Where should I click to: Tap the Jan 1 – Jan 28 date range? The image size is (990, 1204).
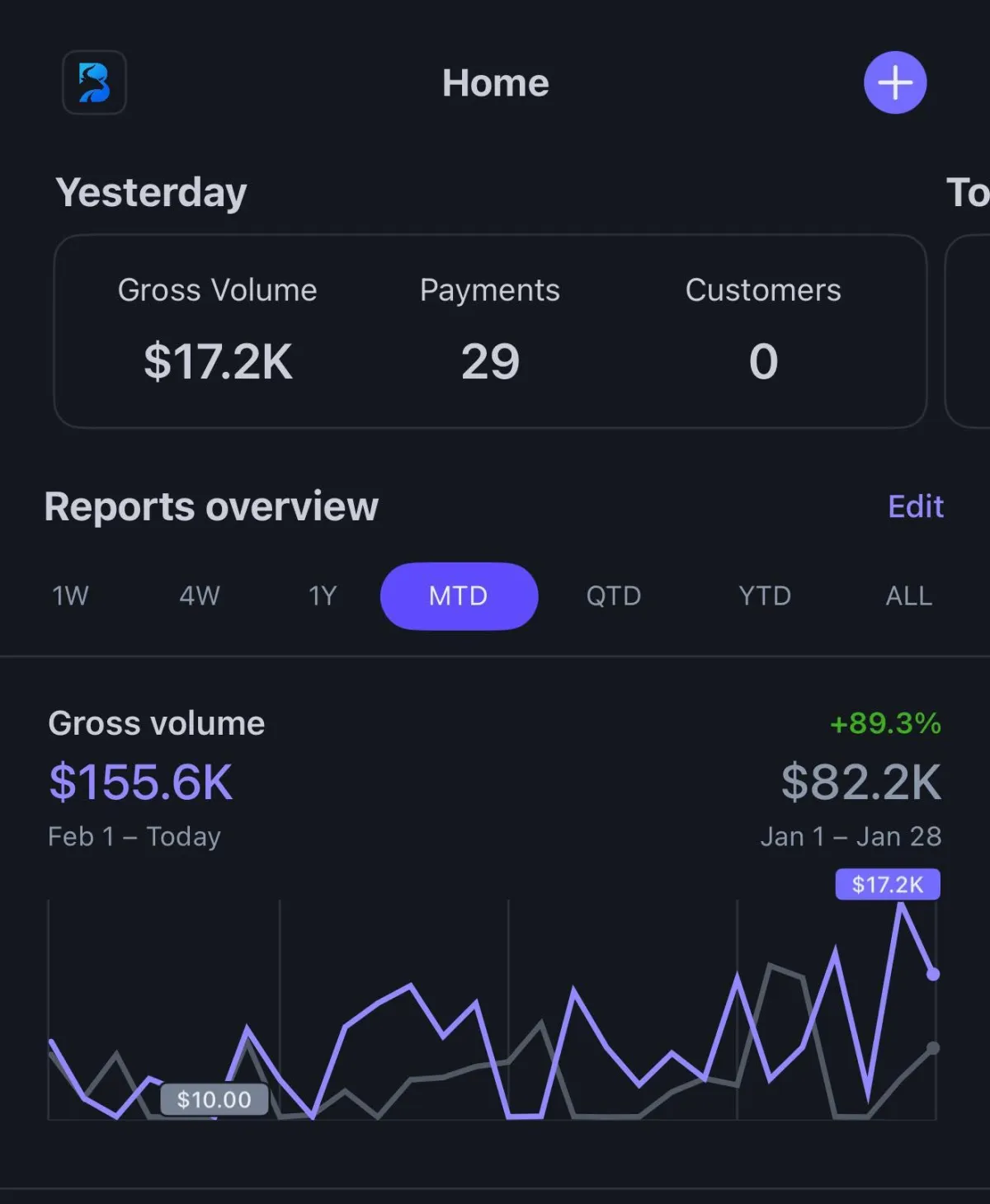point(851,836)
